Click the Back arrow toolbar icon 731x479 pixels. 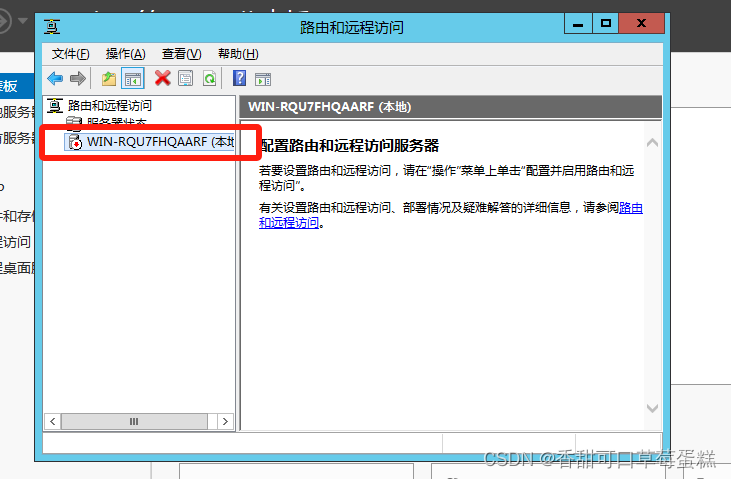pos(55,78)
